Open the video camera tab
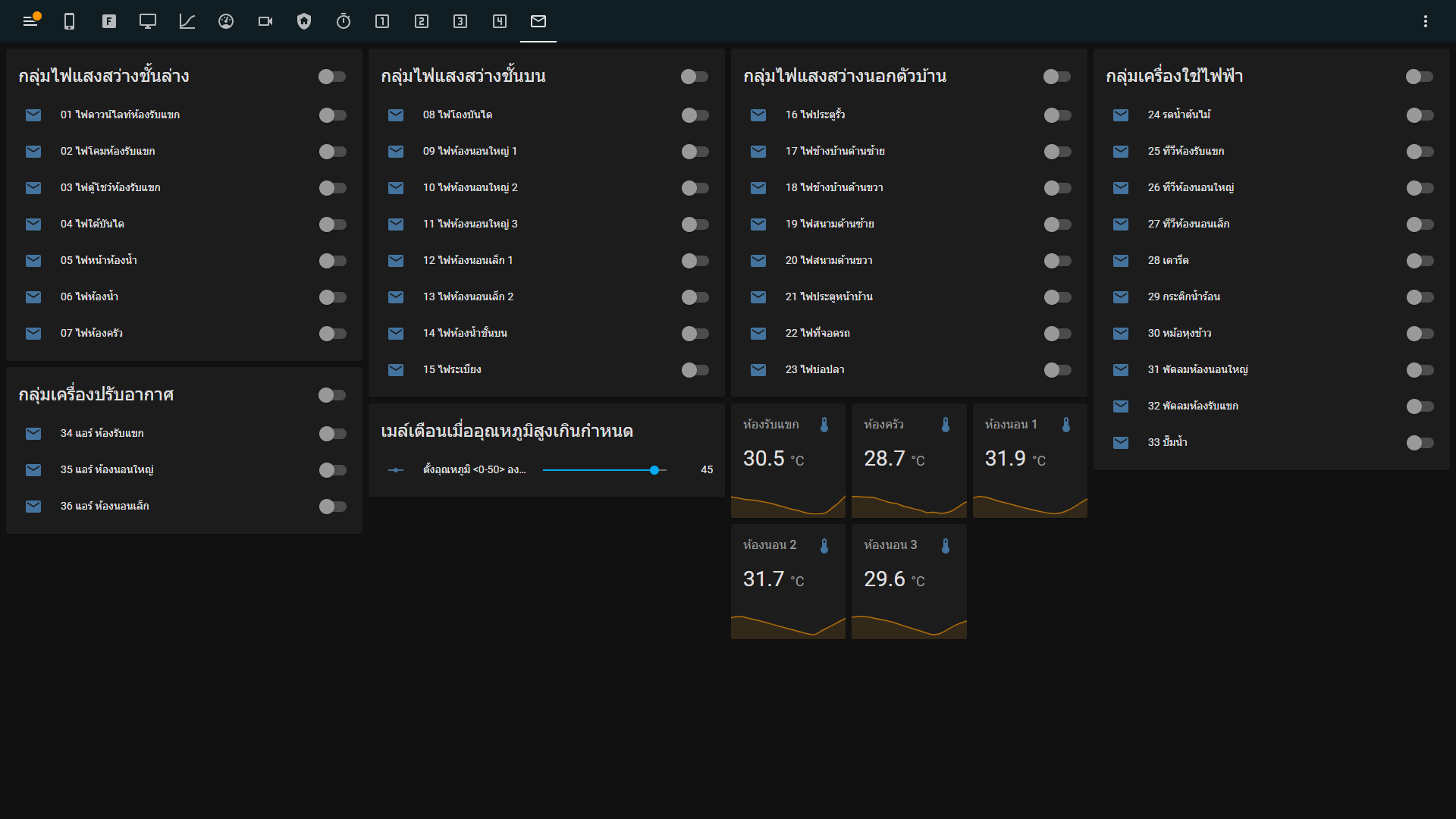1456x819 pixels. point(265,21)
